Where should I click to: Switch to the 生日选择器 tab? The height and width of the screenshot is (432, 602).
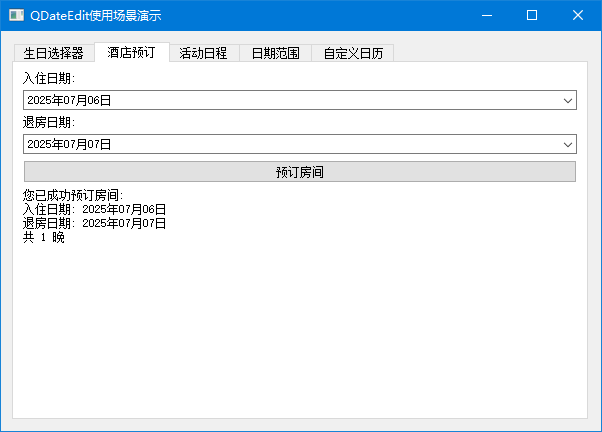click(x=54, y=53)
